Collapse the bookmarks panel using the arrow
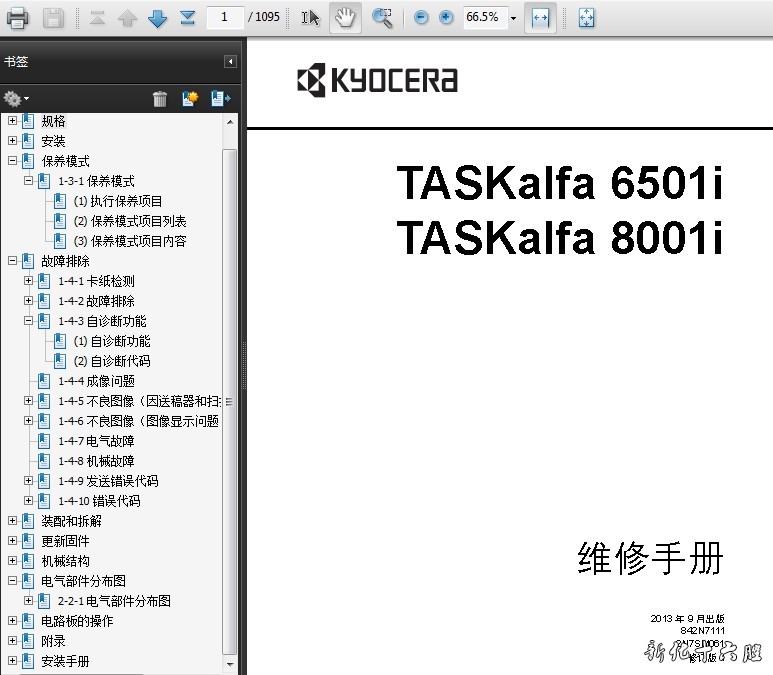 230,62
